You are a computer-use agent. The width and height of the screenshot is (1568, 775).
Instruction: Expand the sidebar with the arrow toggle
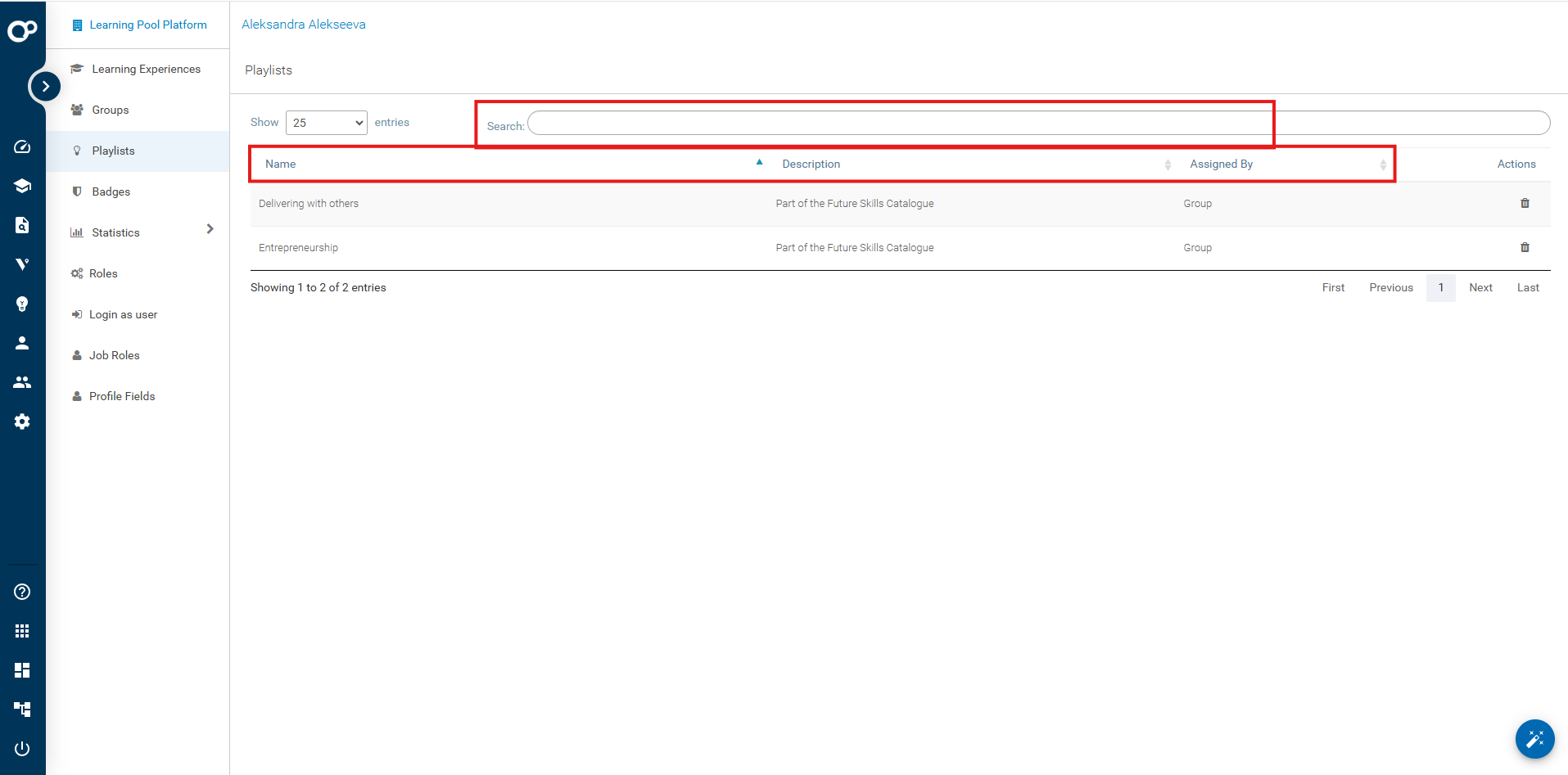(45, 86)
